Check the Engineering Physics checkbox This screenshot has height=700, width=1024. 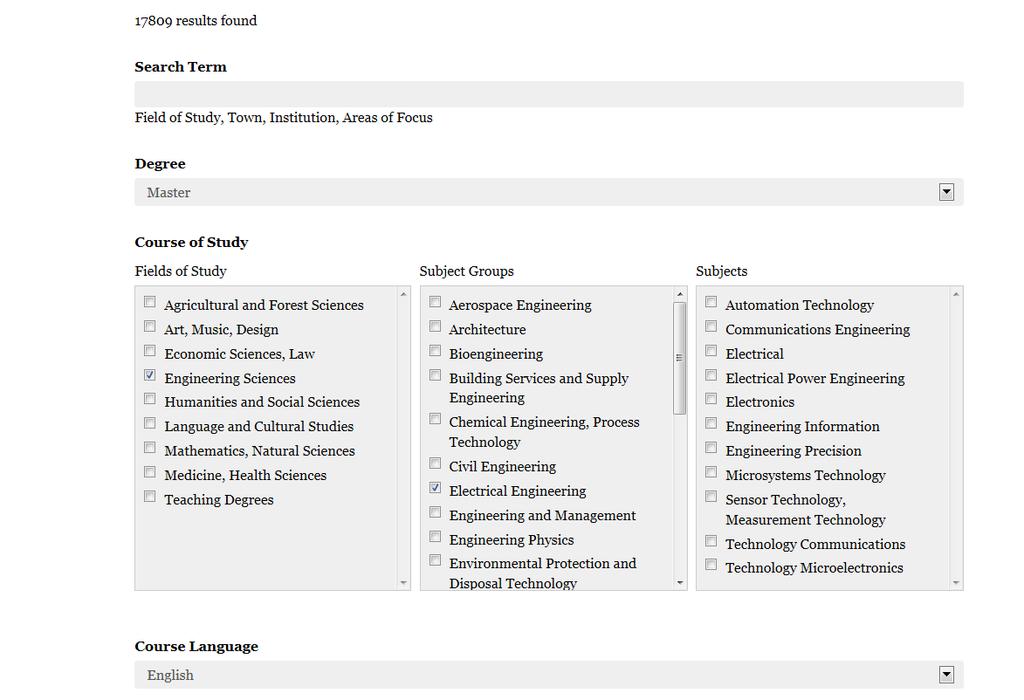coord(435,536)
